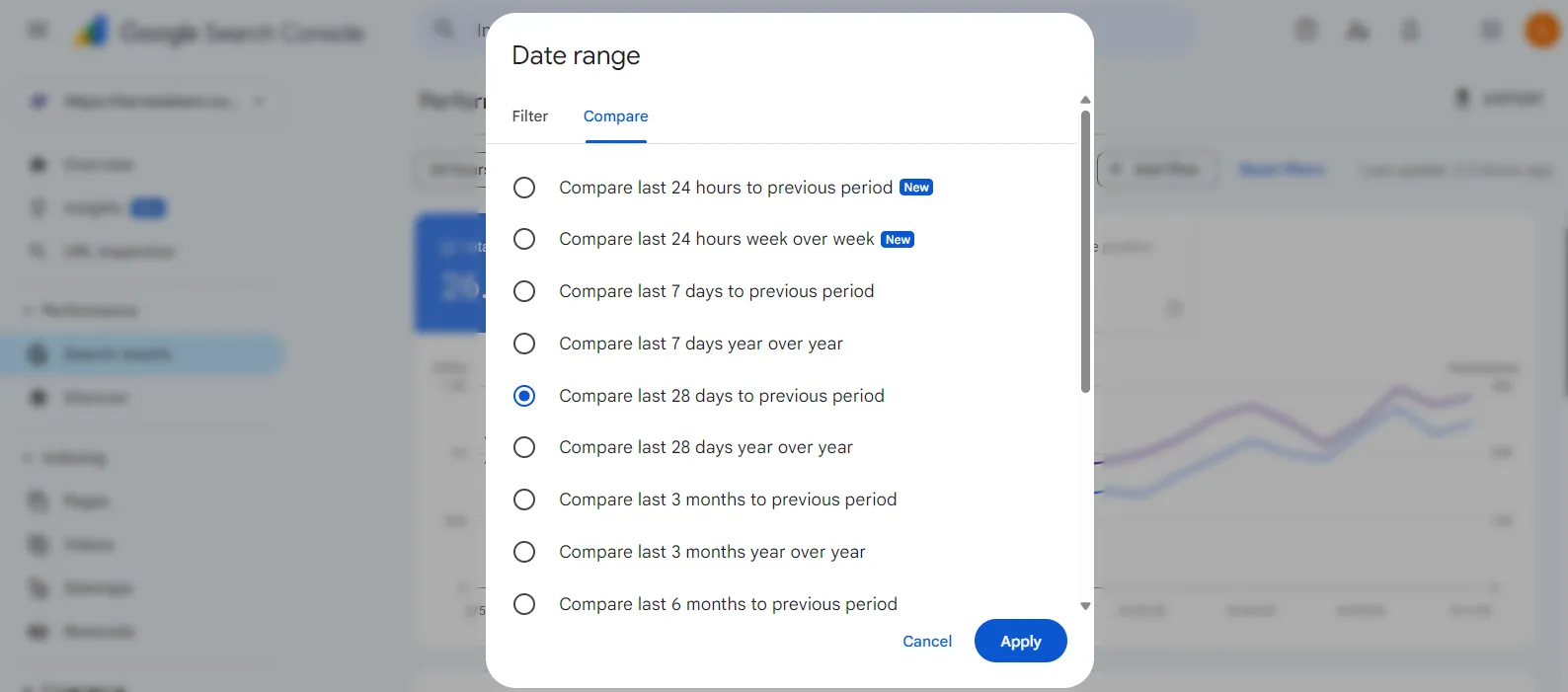Collapse the Indexing sidebar section
Viewport: 1568px width, 692px height.
tap(29, 458)
